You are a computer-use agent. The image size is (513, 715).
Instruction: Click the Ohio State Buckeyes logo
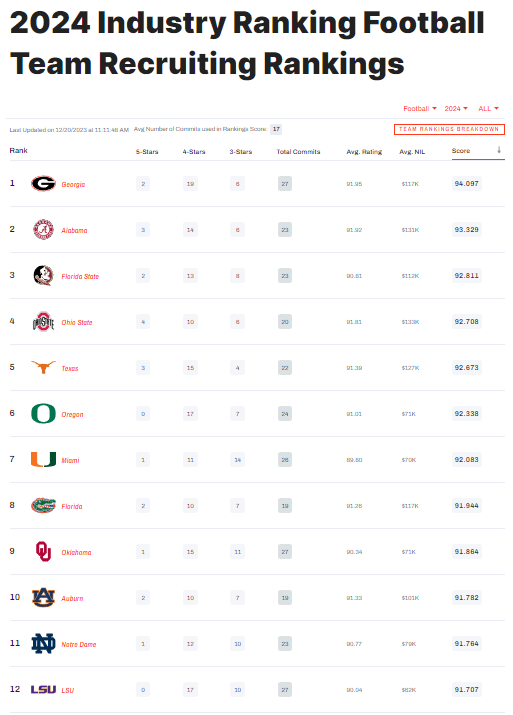(43, 321)
